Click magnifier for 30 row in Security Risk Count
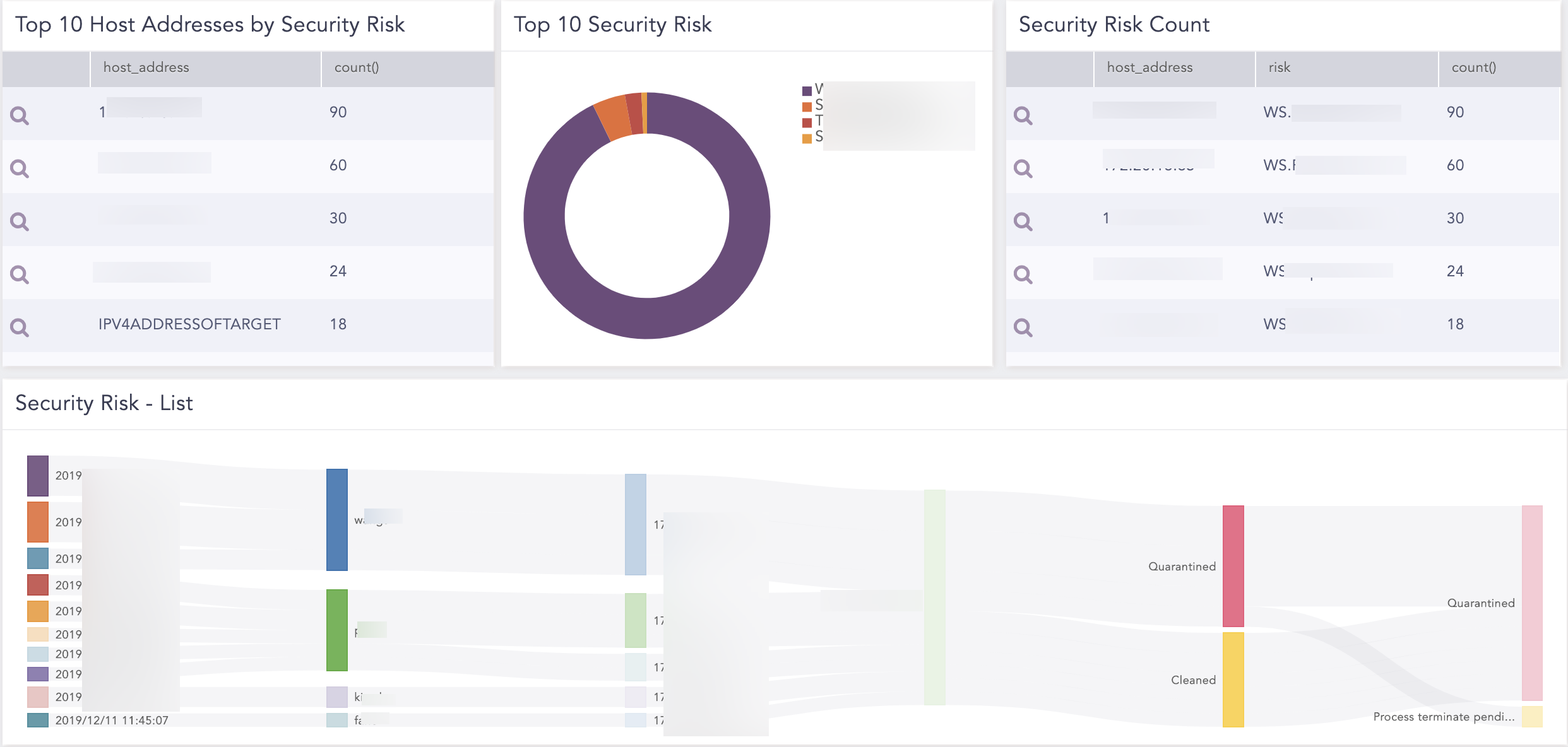 [x=1023, y=221]
